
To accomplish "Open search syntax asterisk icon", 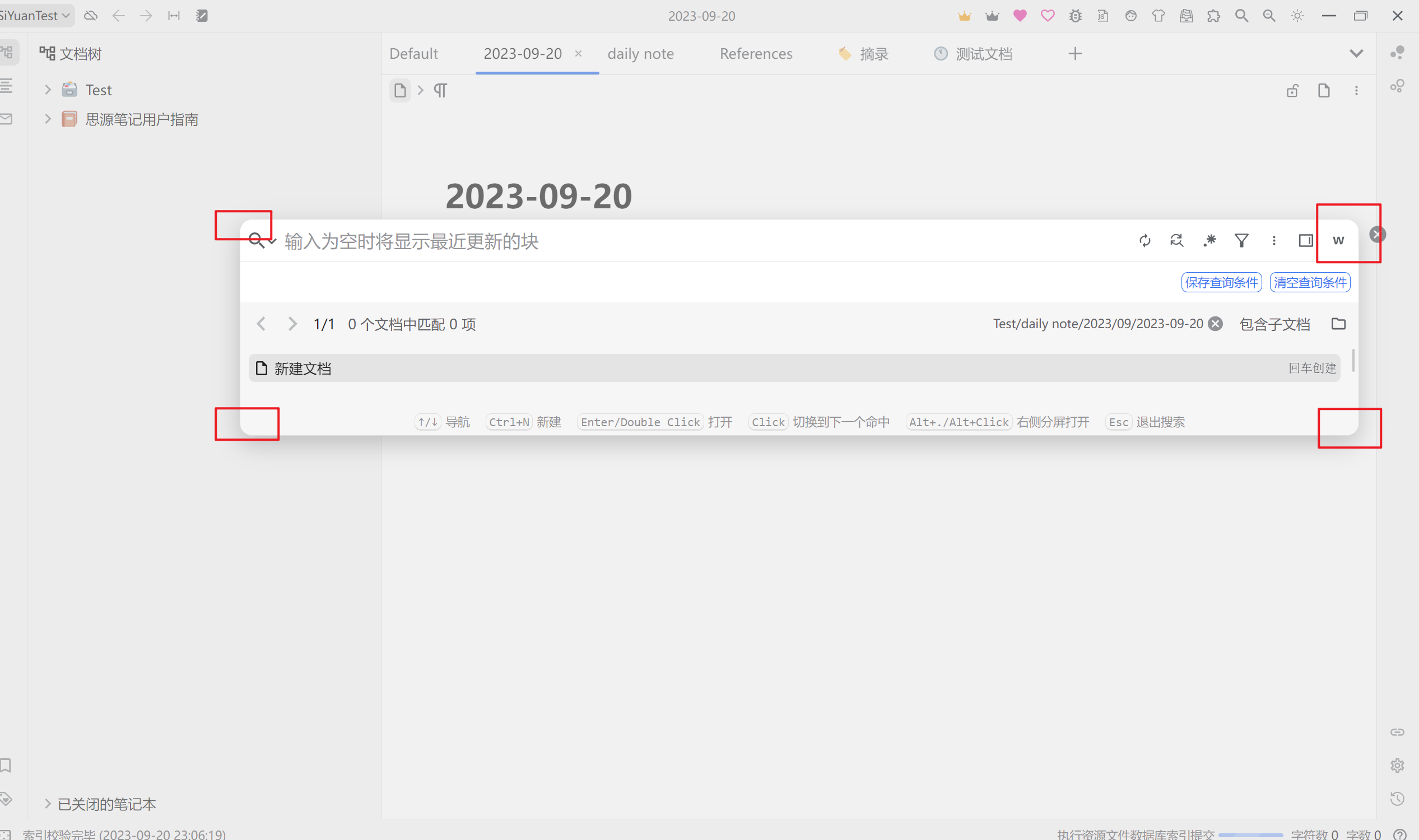I will (1209, 241).
